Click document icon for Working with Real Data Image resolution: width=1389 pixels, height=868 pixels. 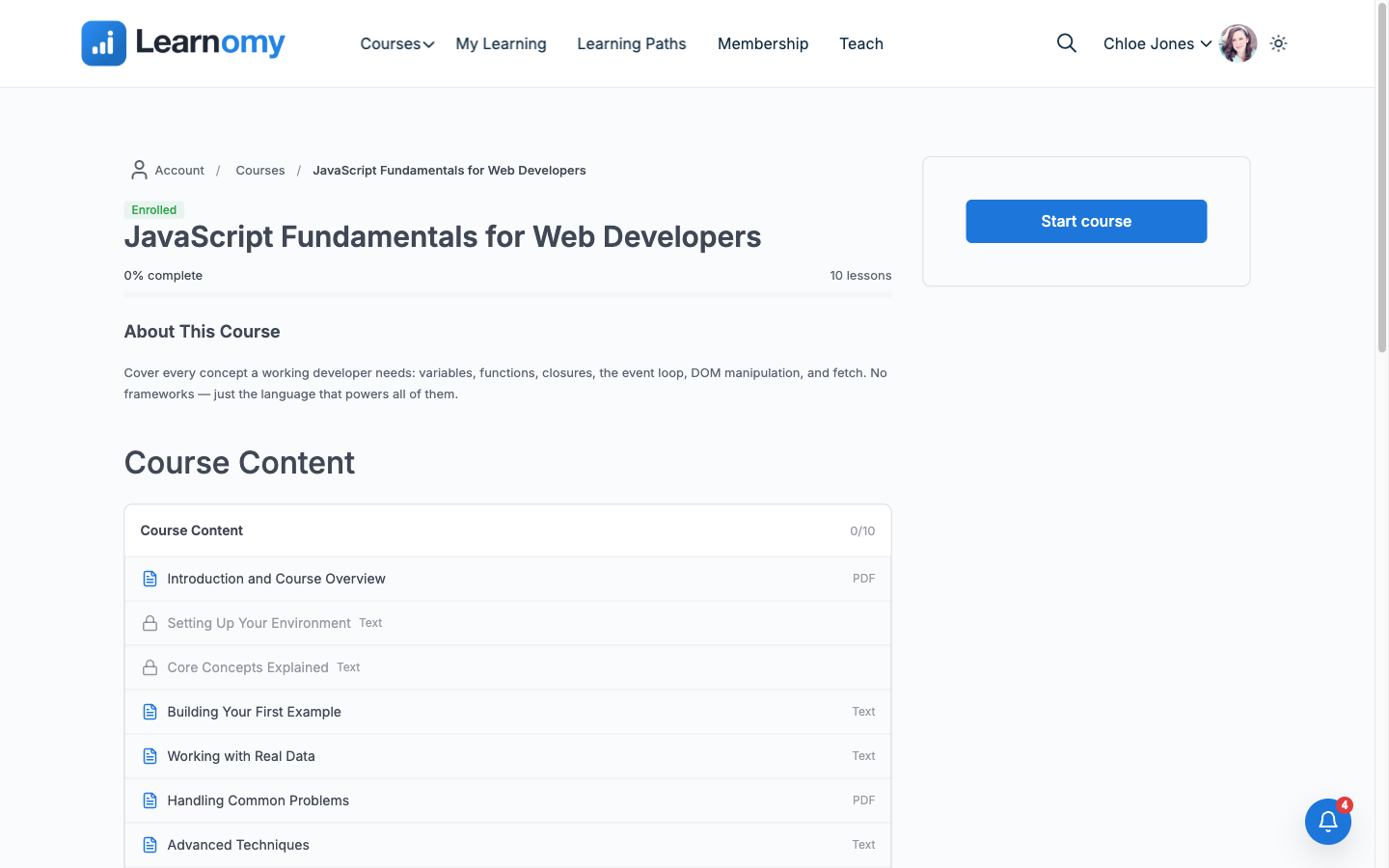150,756
